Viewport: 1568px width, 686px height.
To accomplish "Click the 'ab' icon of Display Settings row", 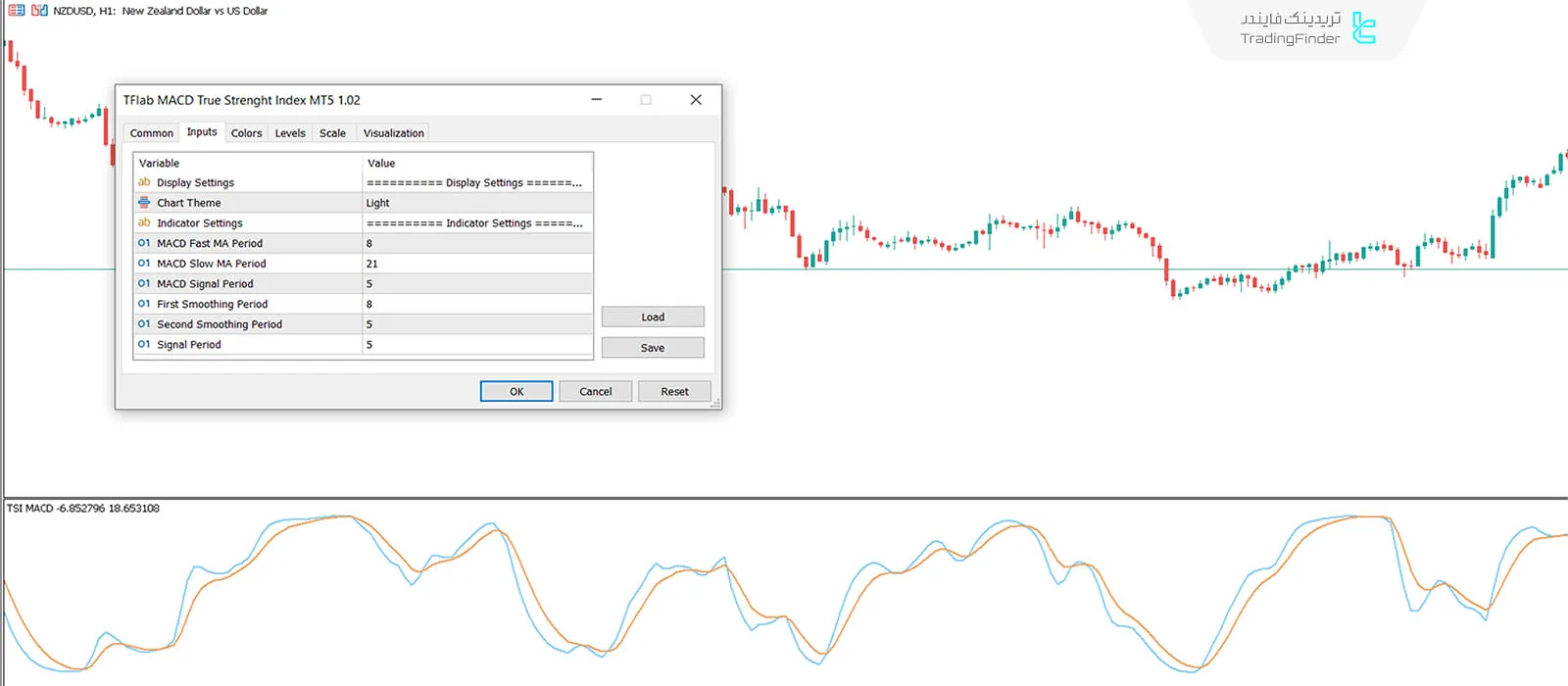I will tap(144, 182).
